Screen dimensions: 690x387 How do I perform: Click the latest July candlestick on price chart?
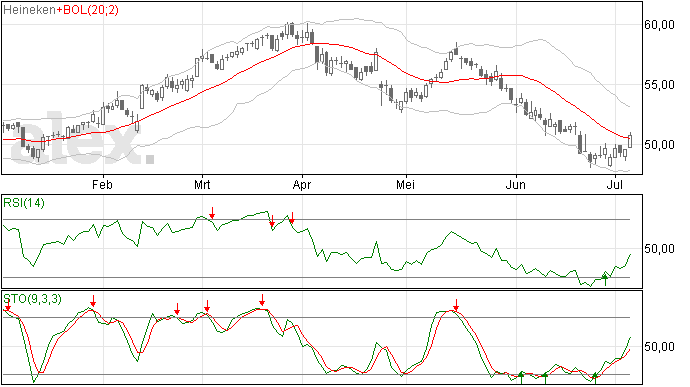click(630, 140)
